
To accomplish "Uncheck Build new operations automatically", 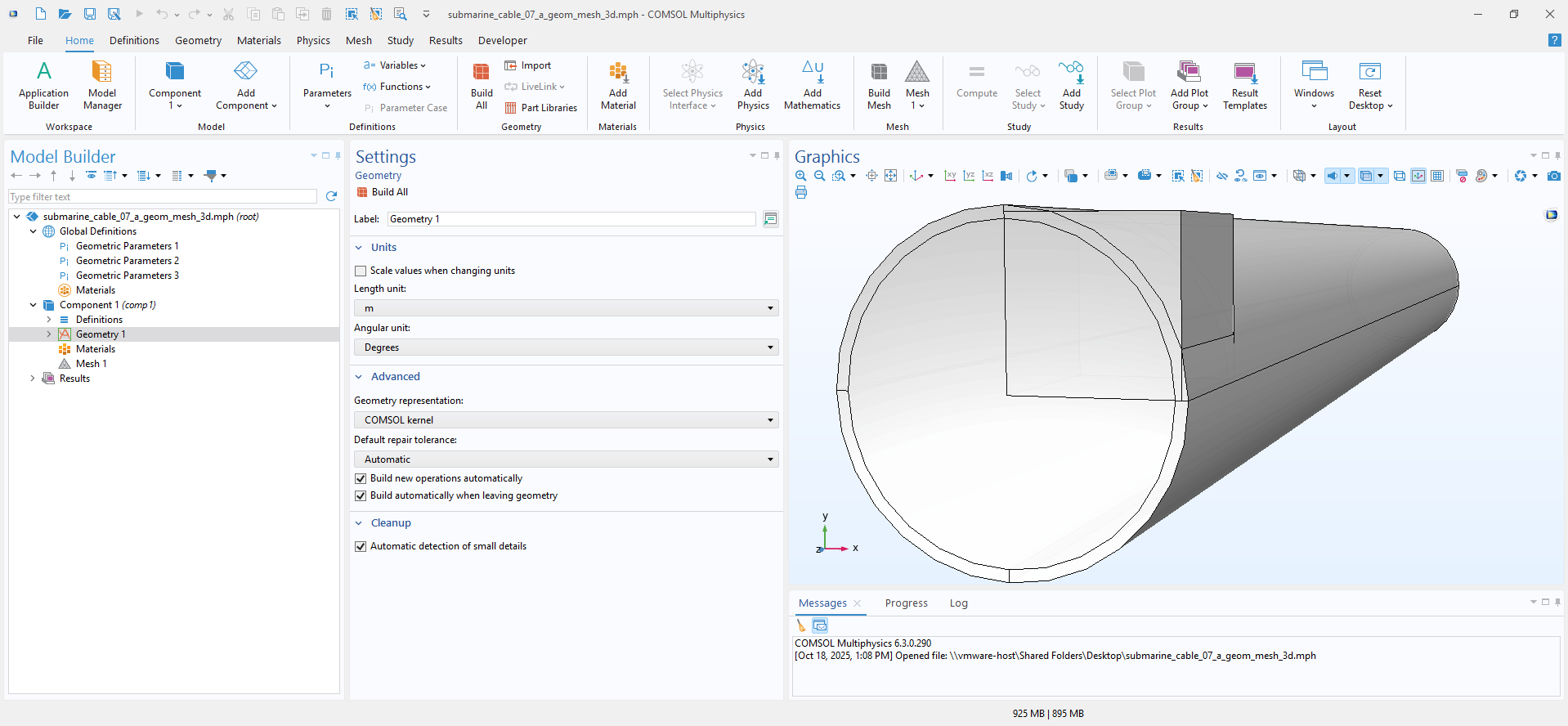I will coord(361,478).
